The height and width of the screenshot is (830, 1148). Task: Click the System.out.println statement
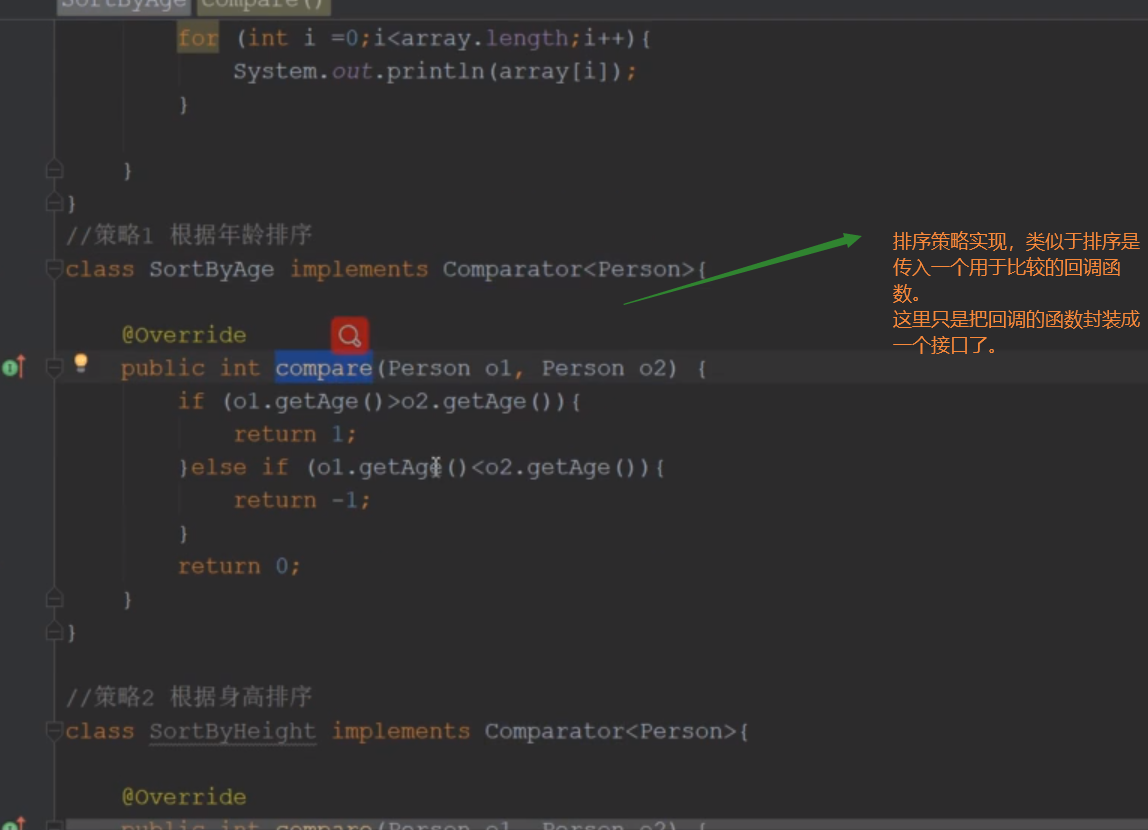tap(434, 72)
